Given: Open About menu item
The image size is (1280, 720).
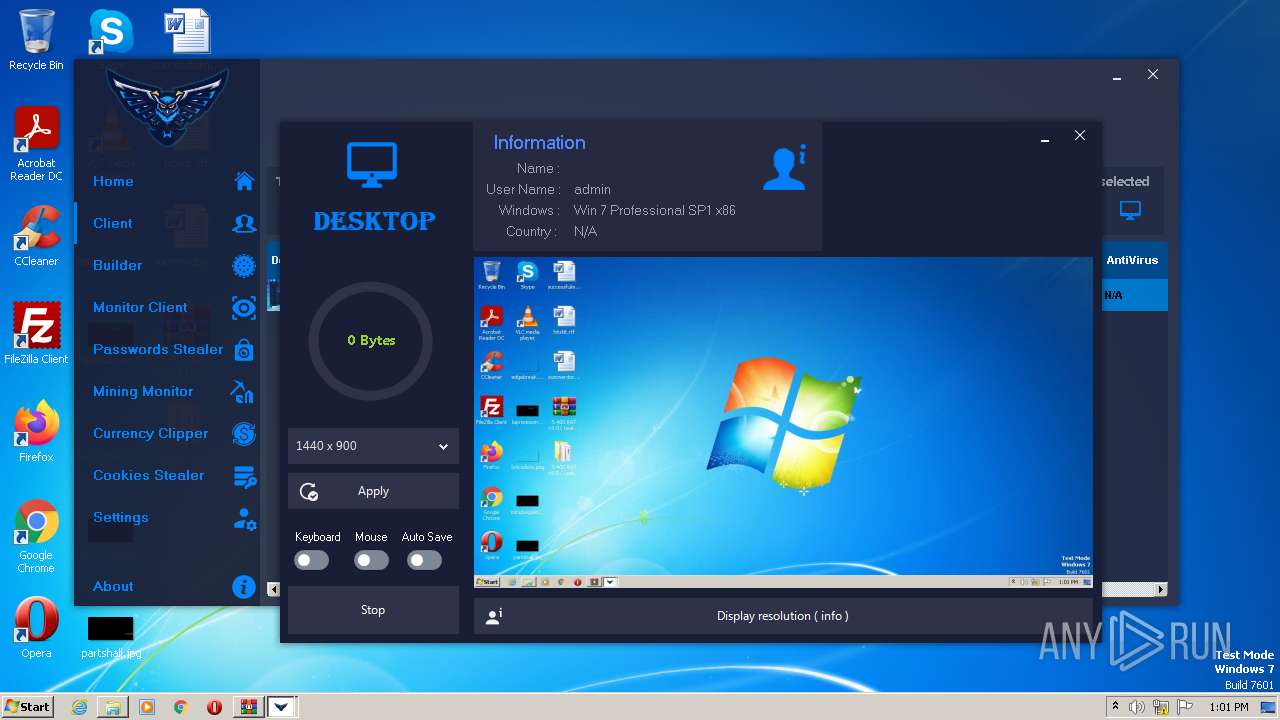Looking at the screenshot, I should click(113, 586).
